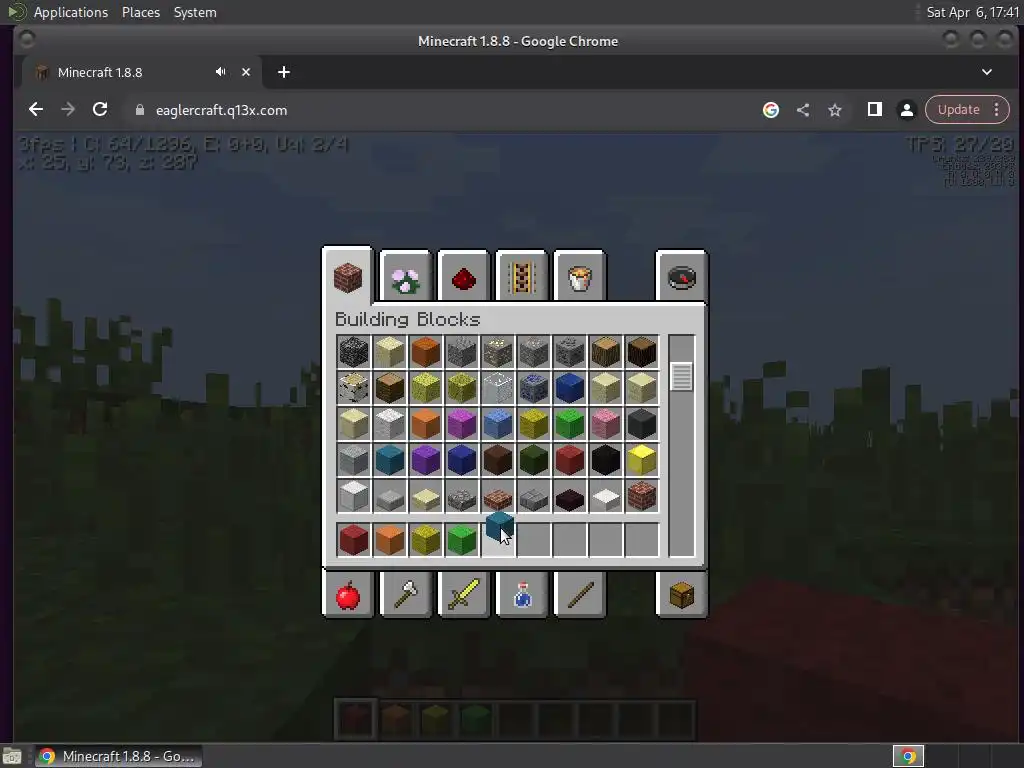Screen dimensions: 1024x768
Task: Select the lapis lazuli block
Action: [x=569, y=388]
